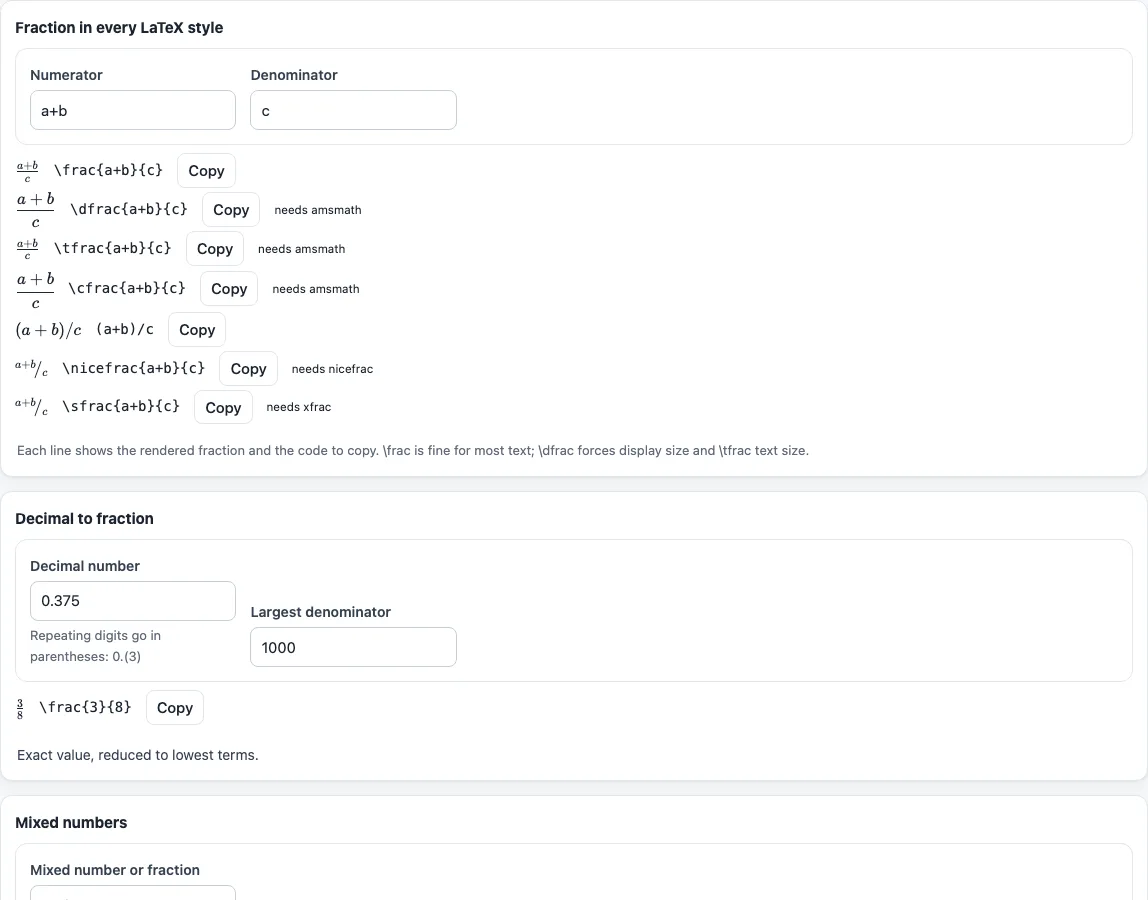This screenshot has width=1148, height=900.
Task: Copy the \tfrac{a+b}{c} code
Action: pos(215,249)
